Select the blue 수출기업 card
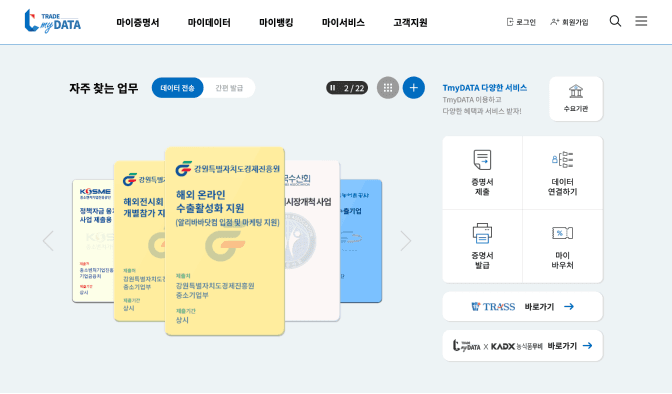Screen dimensions: 672x394 360,241
